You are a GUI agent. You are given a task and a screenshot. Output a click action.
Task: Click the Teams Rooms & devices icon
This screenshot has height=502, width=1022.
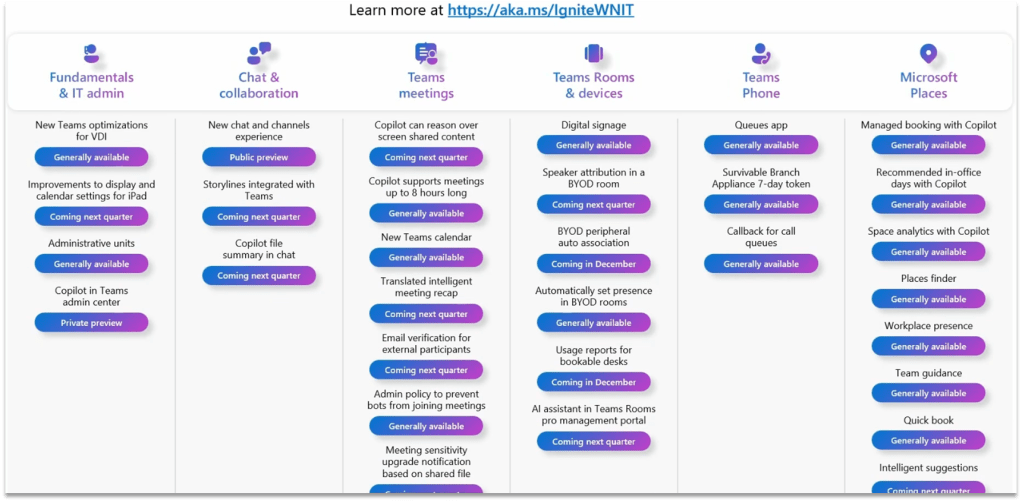[x=593, y=53]
